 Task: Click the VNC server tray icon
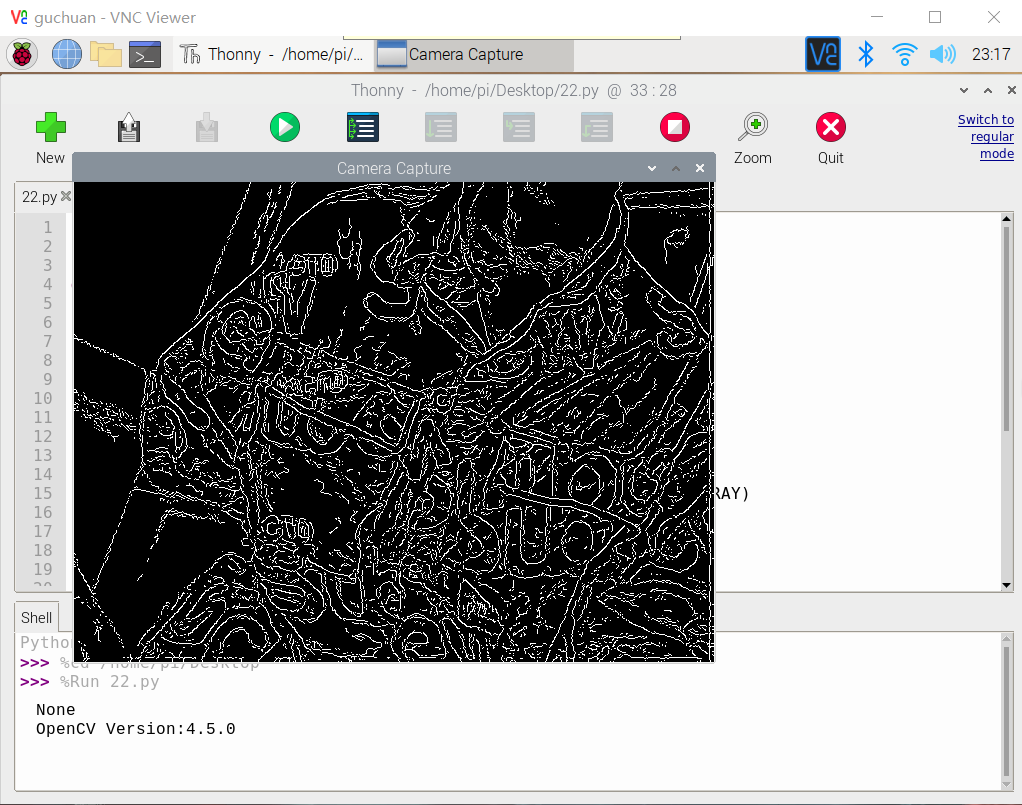click(823, 54)
